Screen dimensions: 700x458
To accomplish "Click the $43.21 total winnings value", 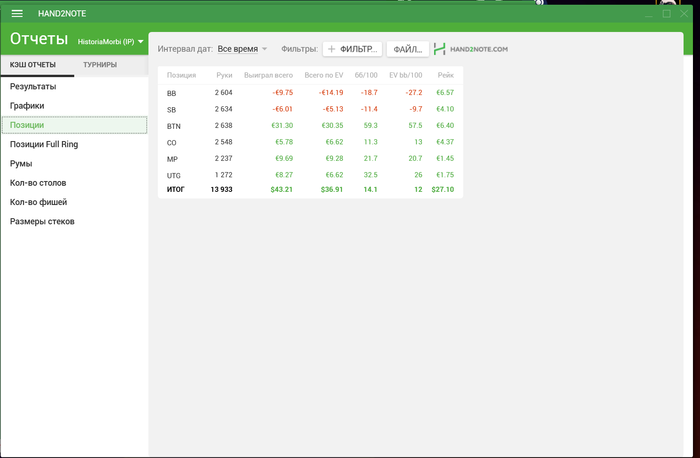I will [x=282, y=189].
